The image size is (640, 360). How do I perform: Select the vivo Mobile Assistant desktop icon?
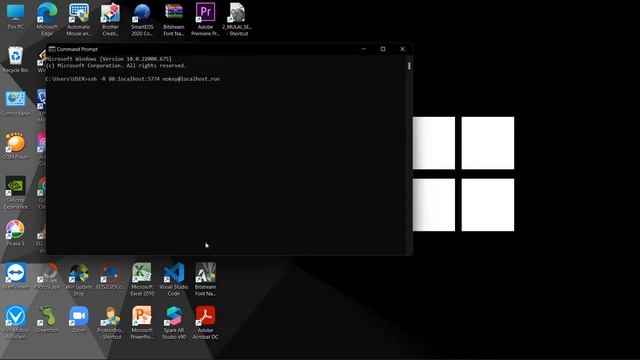[16, 323]
